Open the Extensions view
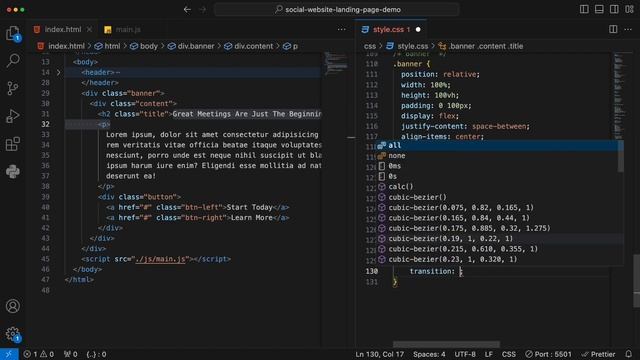 [x=13, y=144]
